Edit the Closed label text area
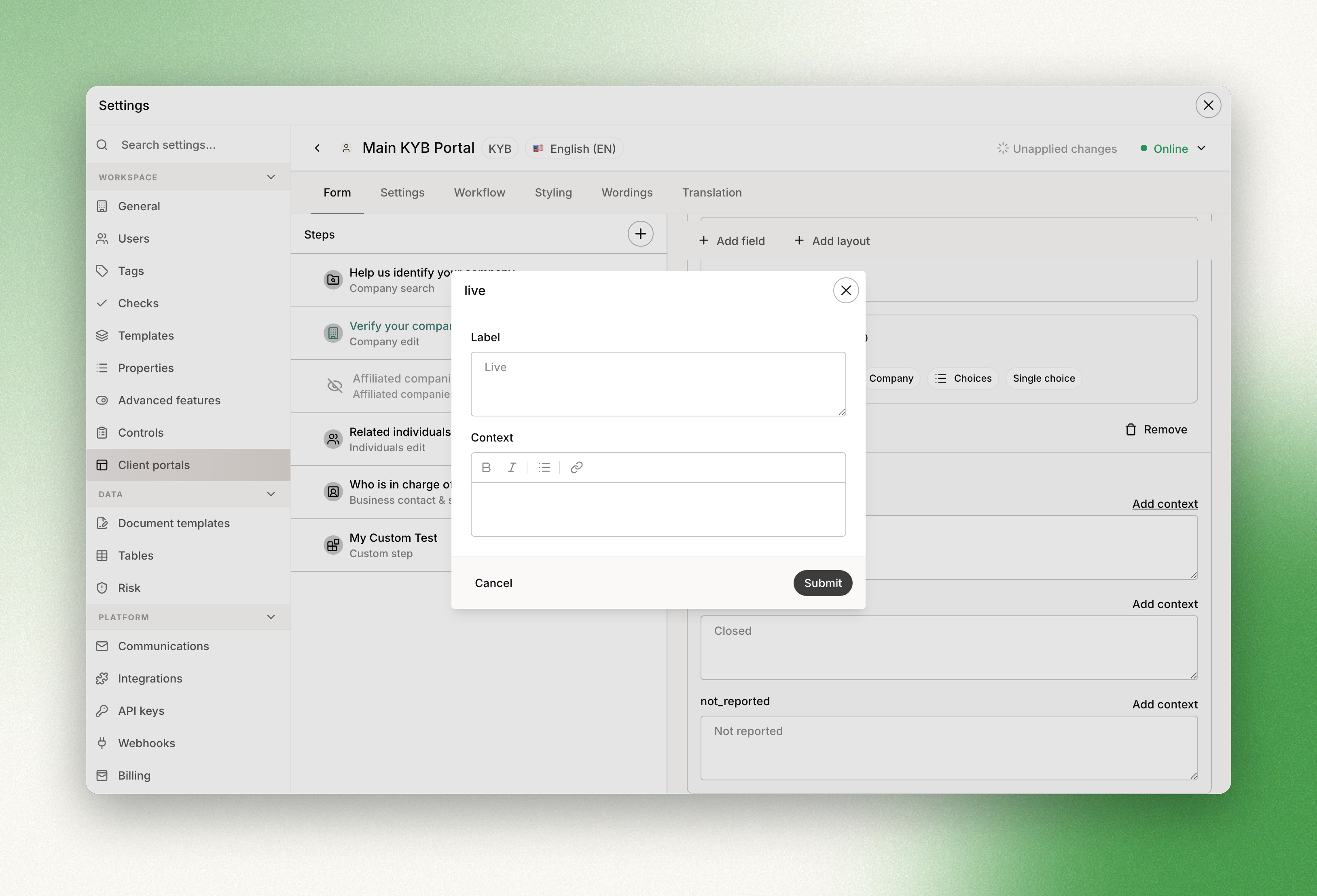This screenshot has height=896, width=1317. [949, 648]
